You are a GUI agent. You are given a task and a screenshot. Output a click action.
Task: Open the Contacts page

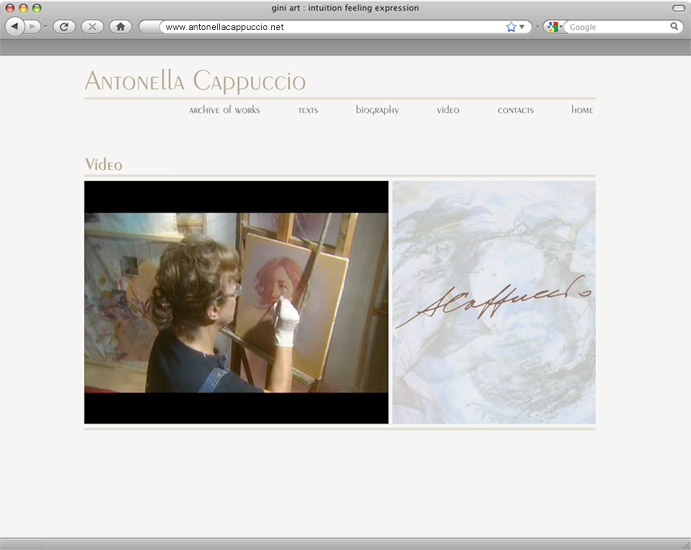(x=515, y=110)
